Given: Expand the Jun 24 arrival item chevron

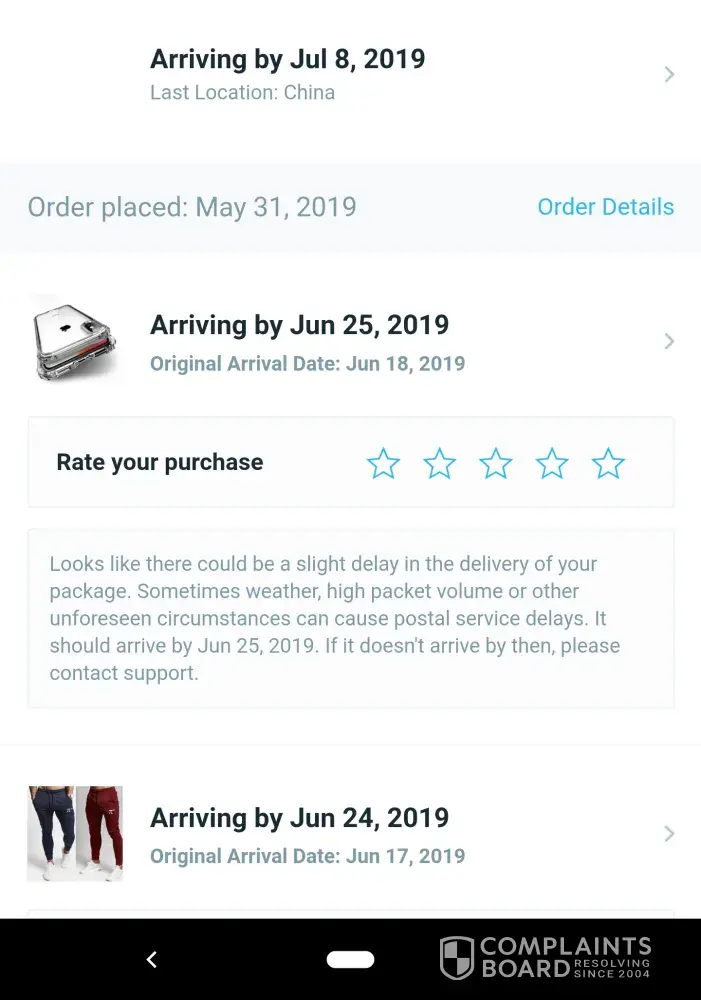Looking at the screenshot, I should [669, 834].
